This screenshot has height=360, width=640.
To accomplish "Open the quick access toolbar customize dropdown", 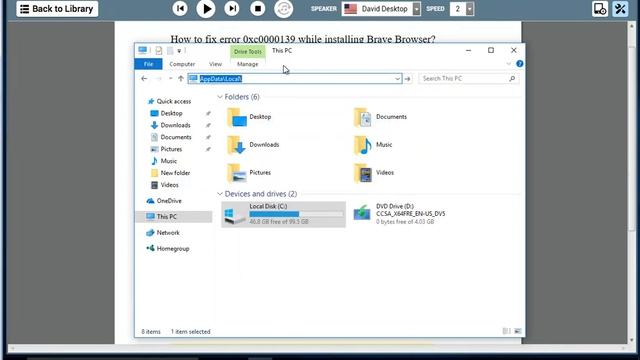I will coord(179,51).
